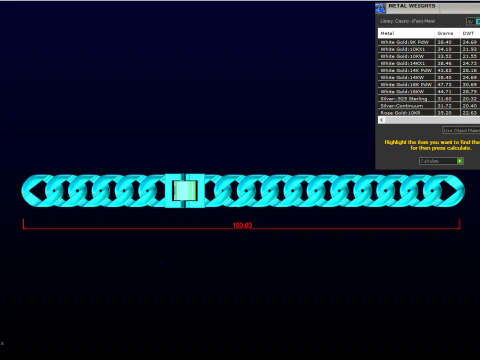480x360 pixels.
Task: Click the bracelet clasp in the viewport
Action: pos(185,191)
